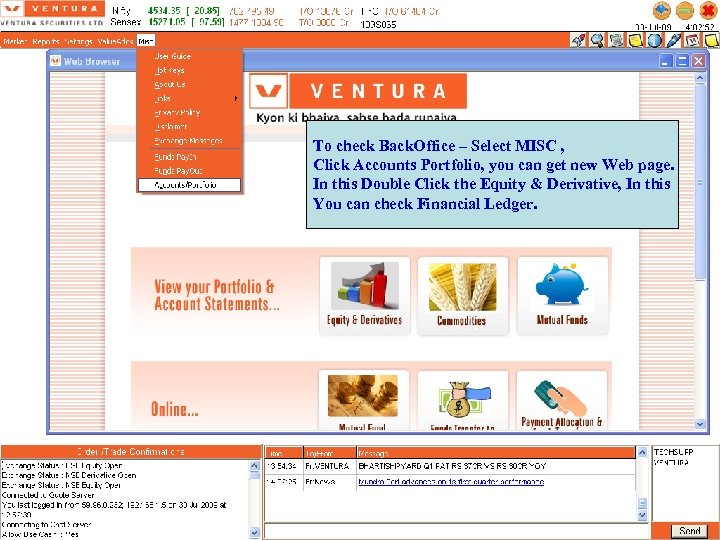The height and width of the screenshot is (540, 720).
Task: Click the Ventura banner logo on web page
Action: (358, 90)
